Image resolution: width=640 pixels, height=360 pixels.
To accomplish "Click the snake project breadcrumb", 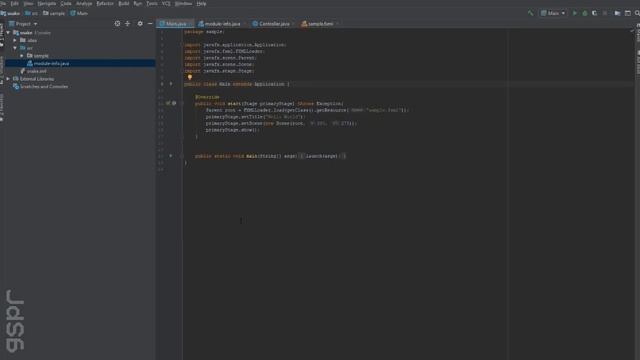I will point(11,13).
